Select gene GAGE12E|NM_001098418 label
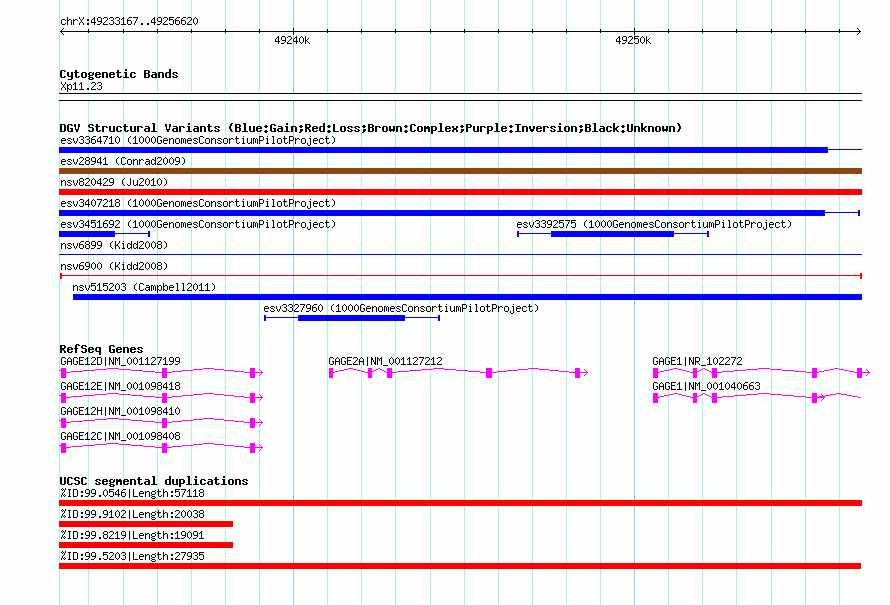890x605 pixels. (x=120, y=386)
